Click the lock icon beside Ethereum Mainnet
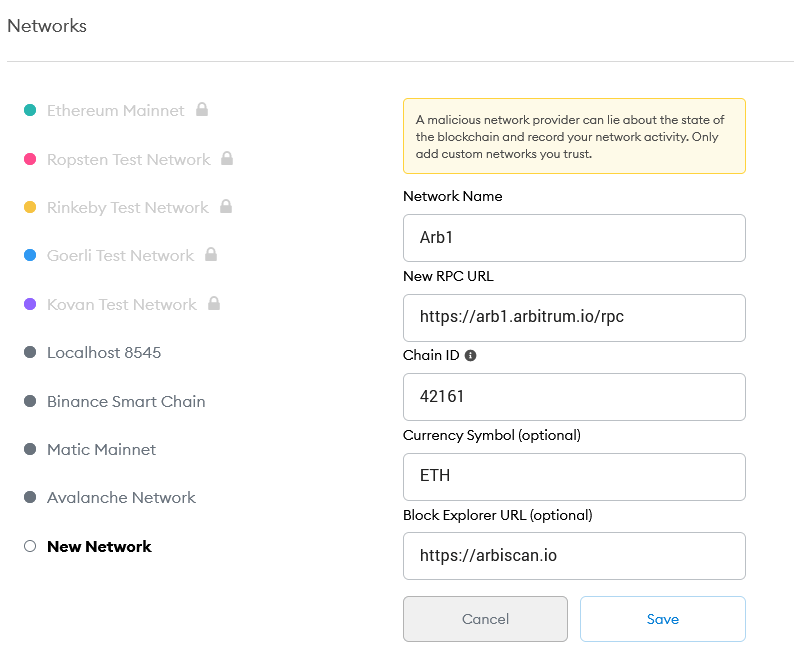The height and width of the screenshot is (662, 794). point(202,110)
